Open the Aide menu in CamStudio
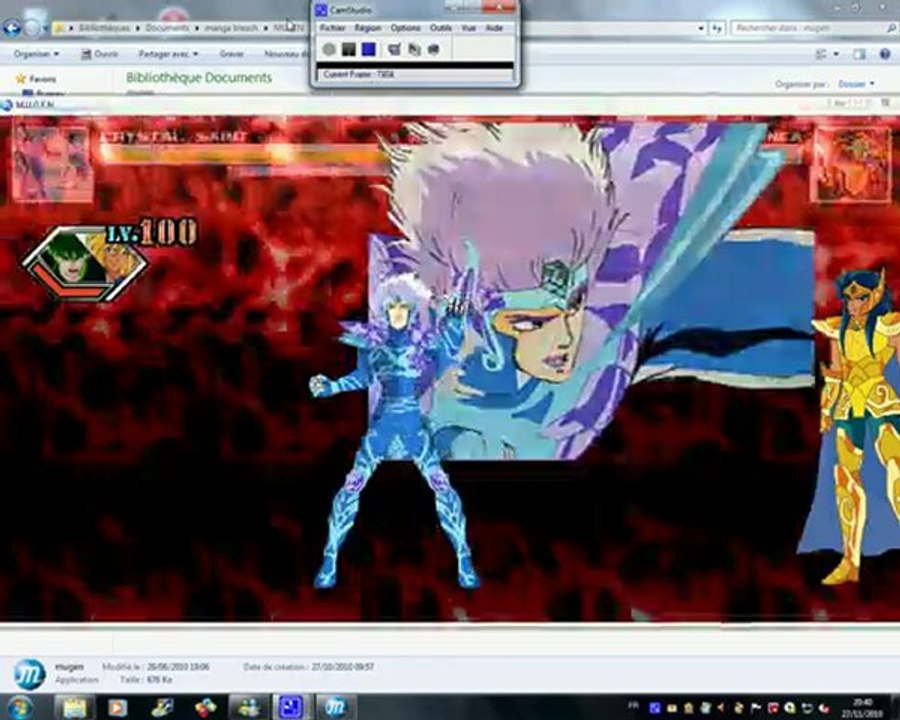Image resolution: width=900 pixels, height=720 pixels. [x=494, y=28]
